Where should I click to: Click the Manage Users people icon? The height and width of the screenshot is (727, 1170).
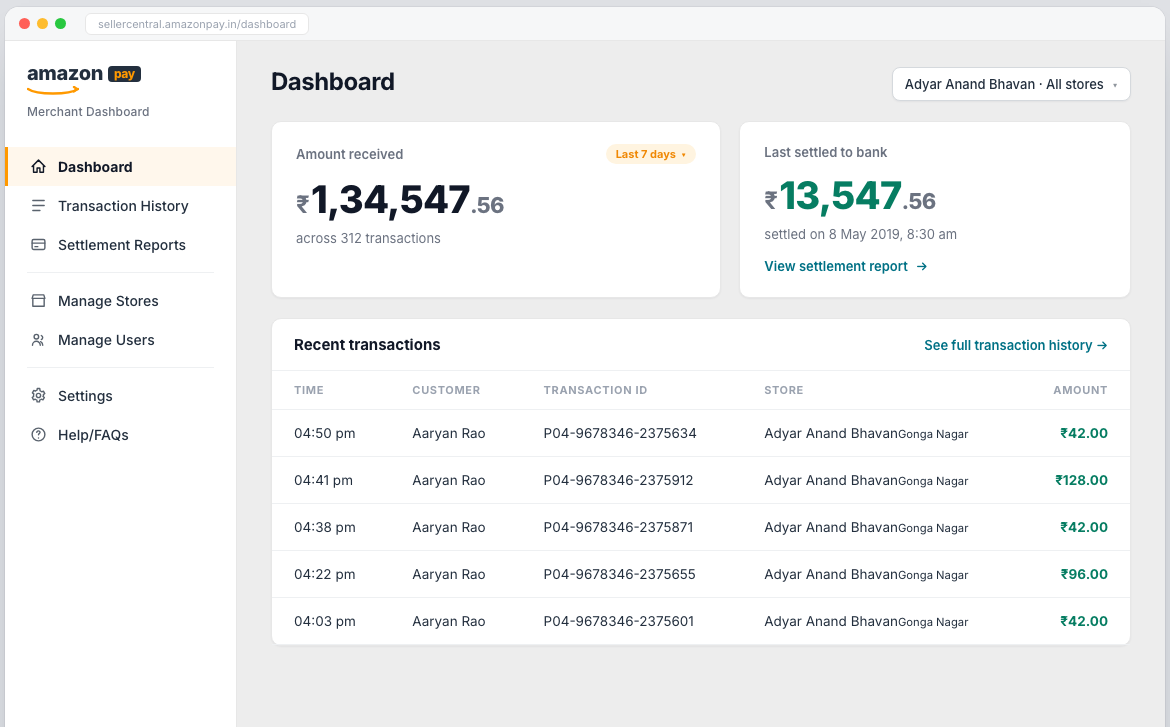(38, 340)
